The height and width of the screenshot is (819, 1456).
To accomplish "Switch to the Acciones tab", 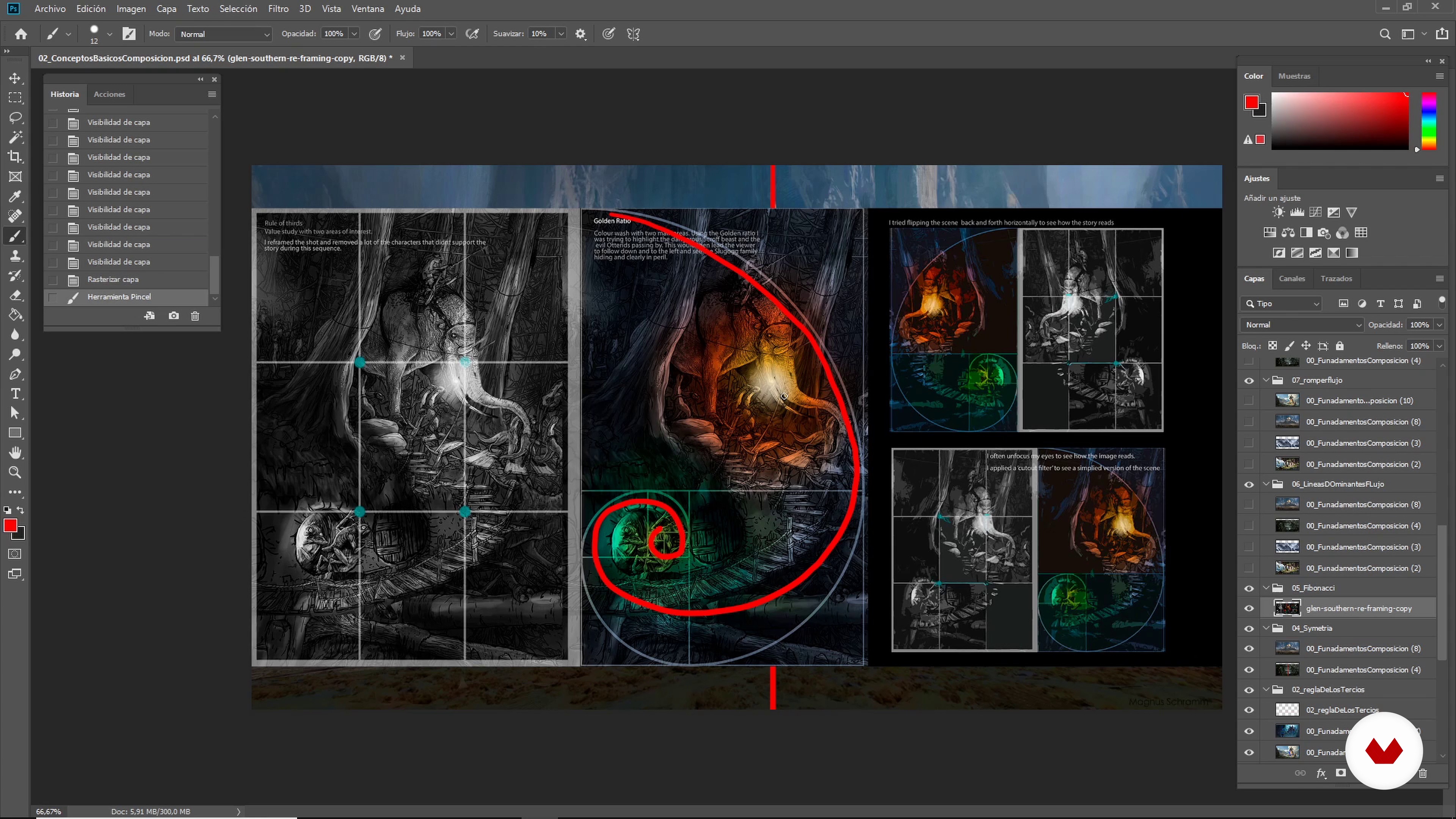I will (x=109, y=94).
